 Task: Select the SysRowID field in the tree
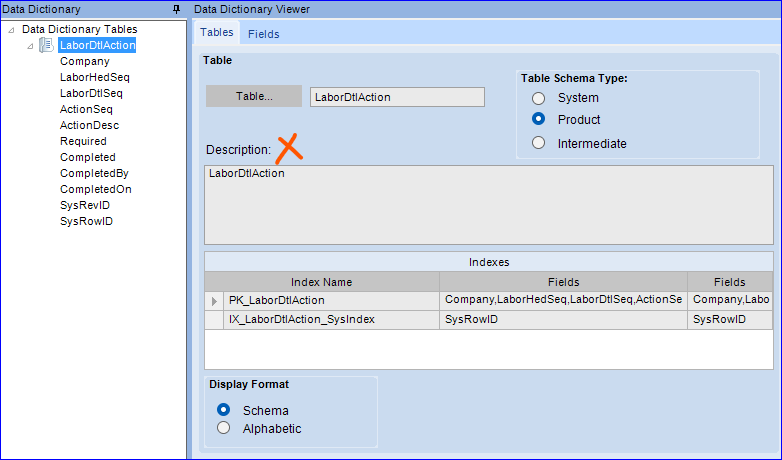point(86,221)
